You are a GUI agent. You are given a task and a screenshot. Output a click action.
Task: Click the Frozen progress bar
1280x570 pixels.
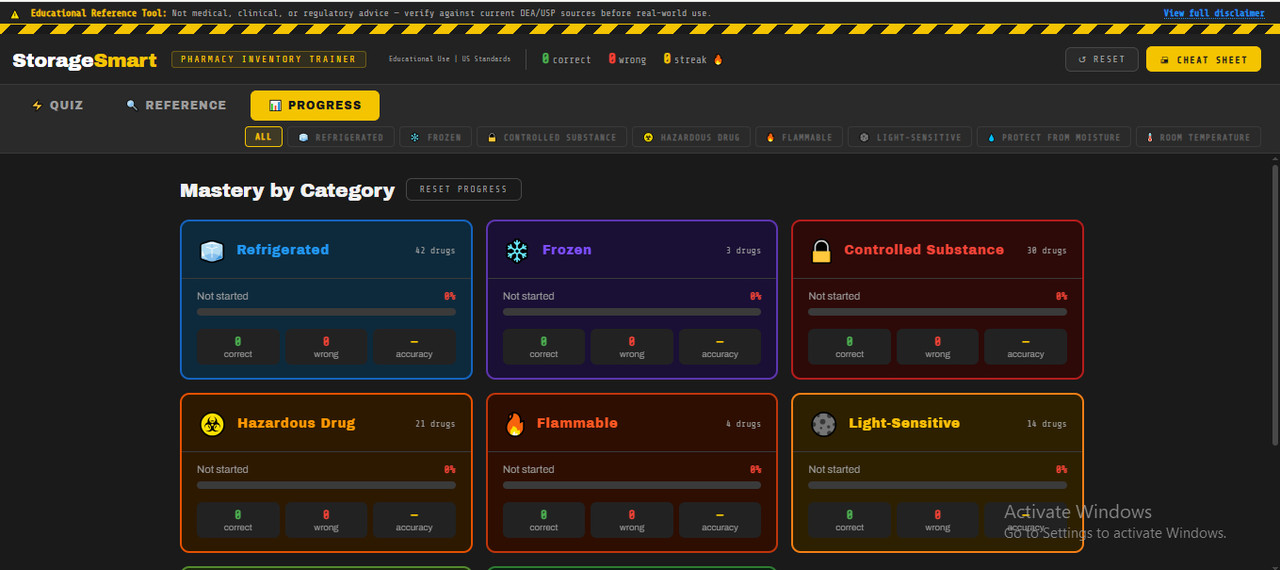click(632, 312)
